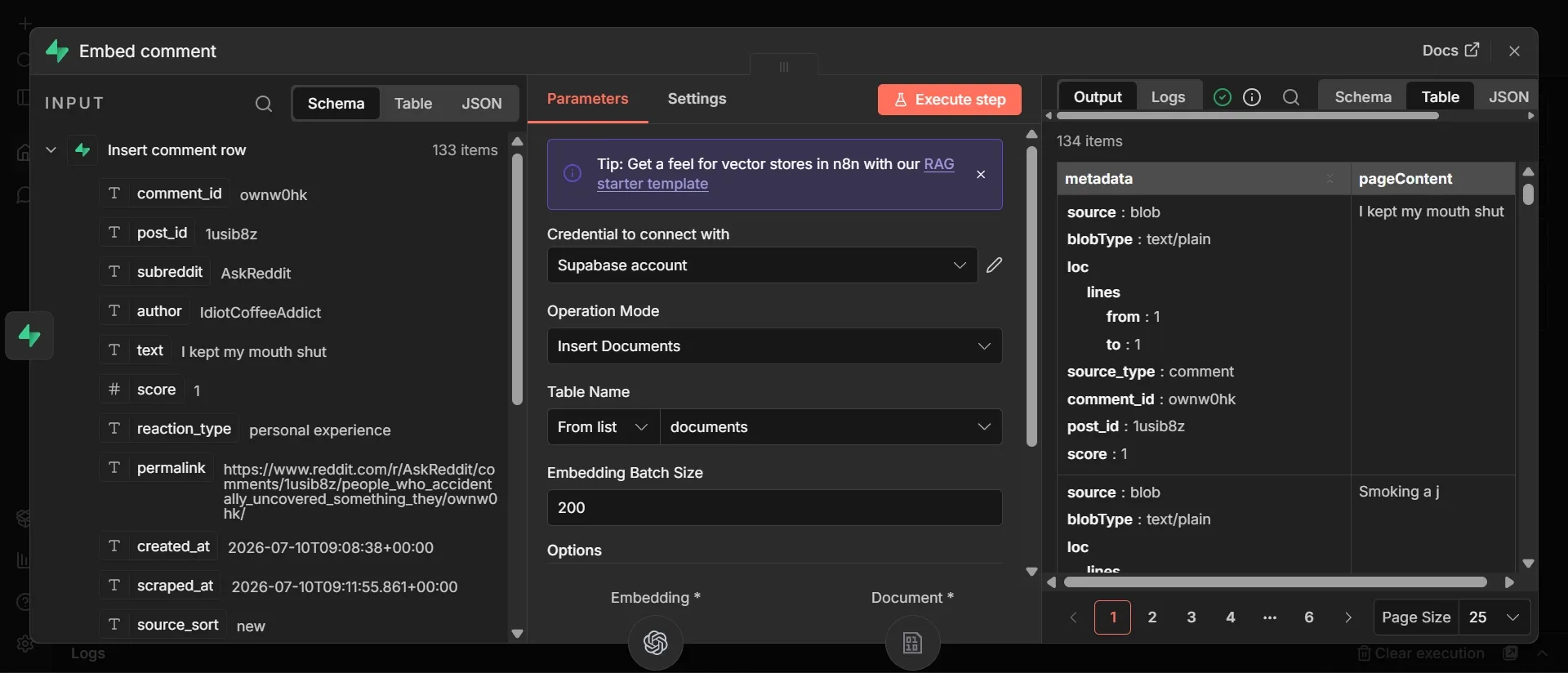The height and width of the screenshot is (673, 1568).
Task: Show output info icon details
Action: click(x=1251, y=97)
